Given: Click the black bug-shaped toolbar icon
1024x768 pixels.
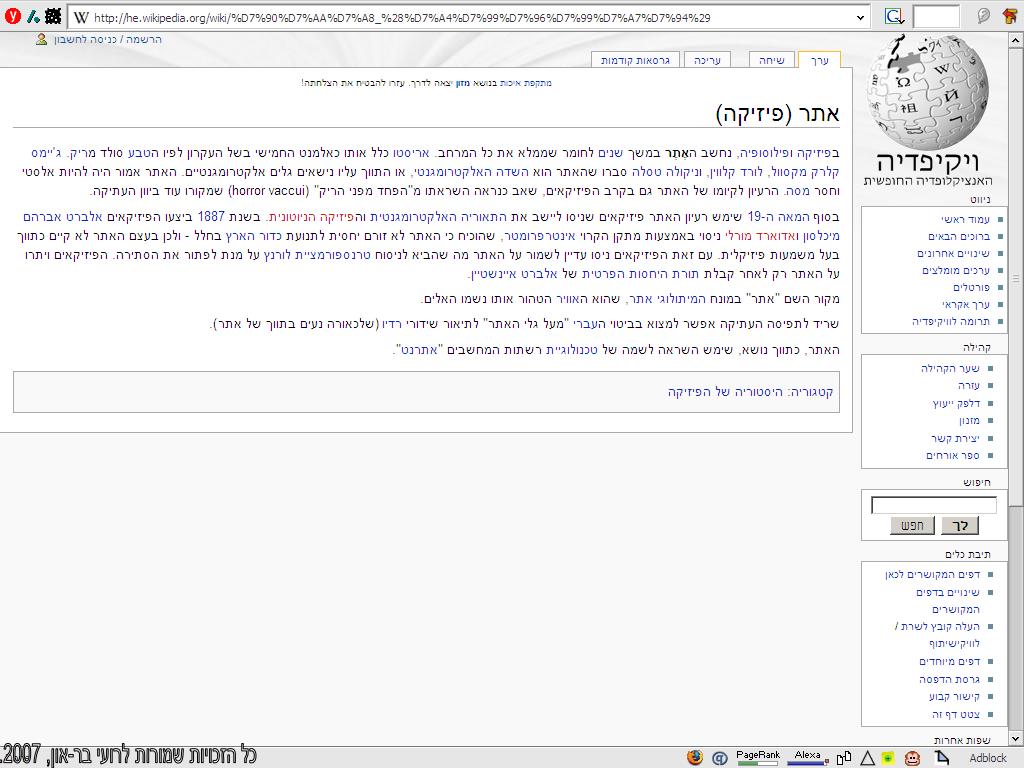Looking at the screenshot, I should [x=54, y=16].
